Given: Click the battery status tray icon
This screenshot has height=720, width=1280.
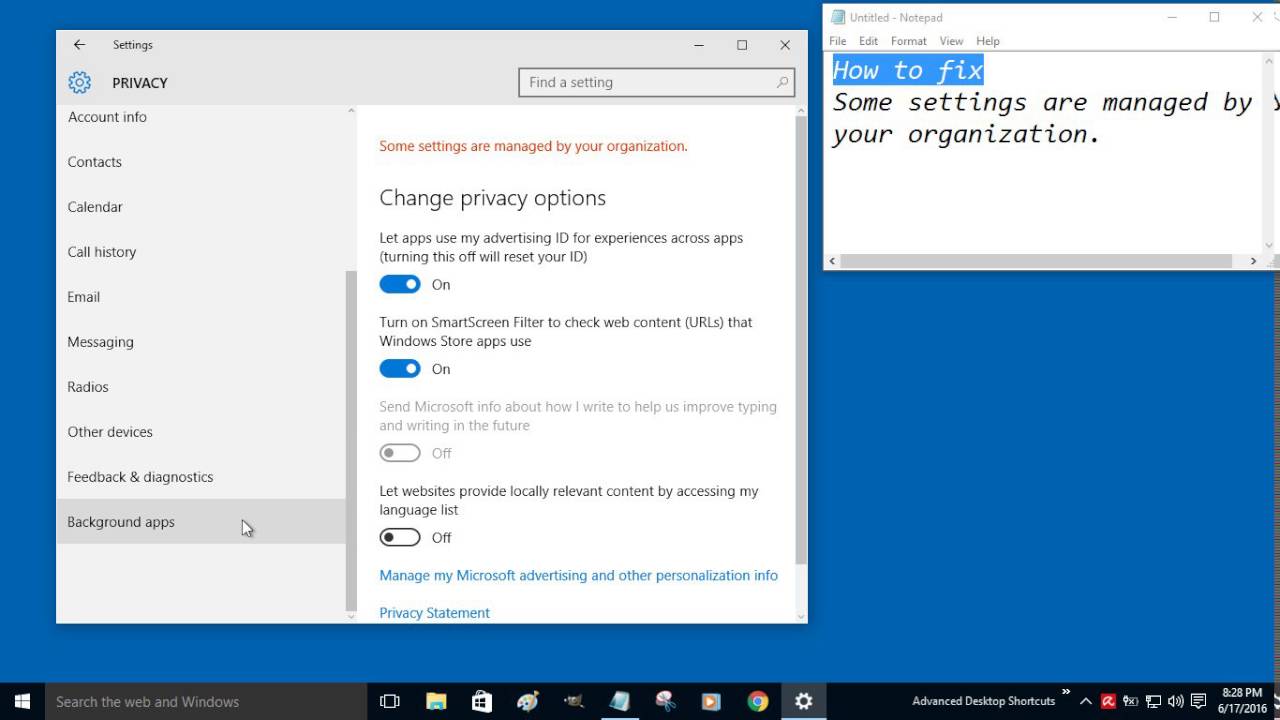Looking at the screenshot, I should click(x=1131, y=701).
